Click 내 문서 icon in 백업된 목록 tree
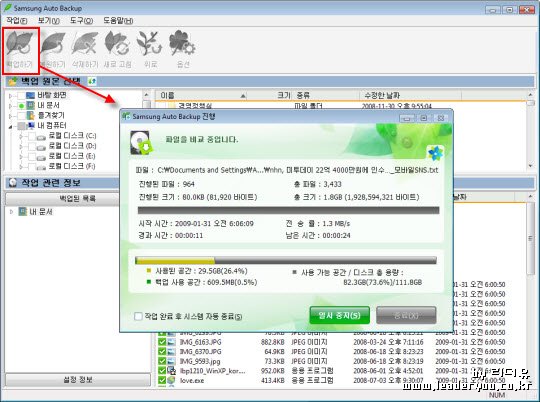The height and width of the screenshot is (402, 540). (22, 212)
